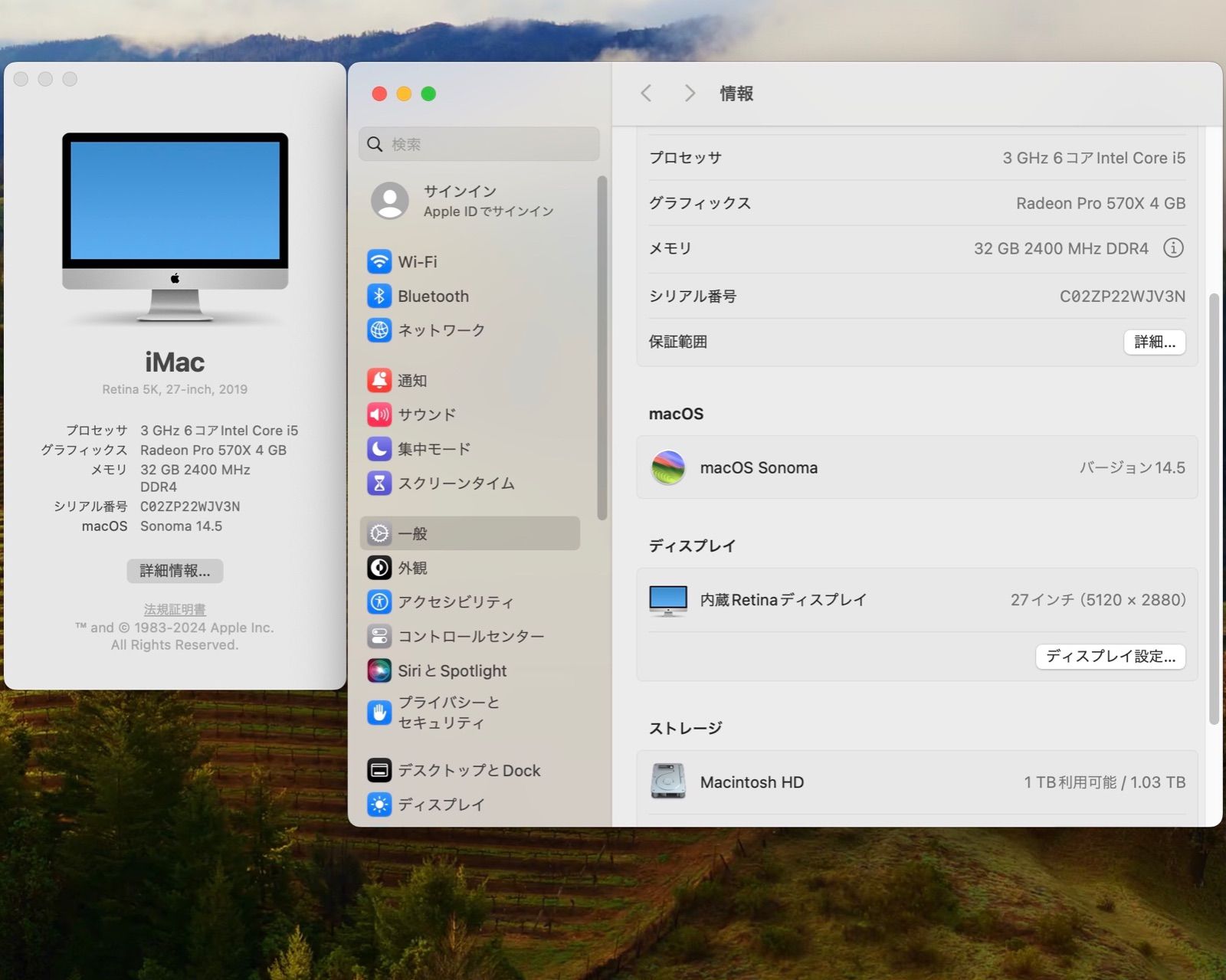
Task: Open Siri と Spotlight icon
Action: pos(379,670)
